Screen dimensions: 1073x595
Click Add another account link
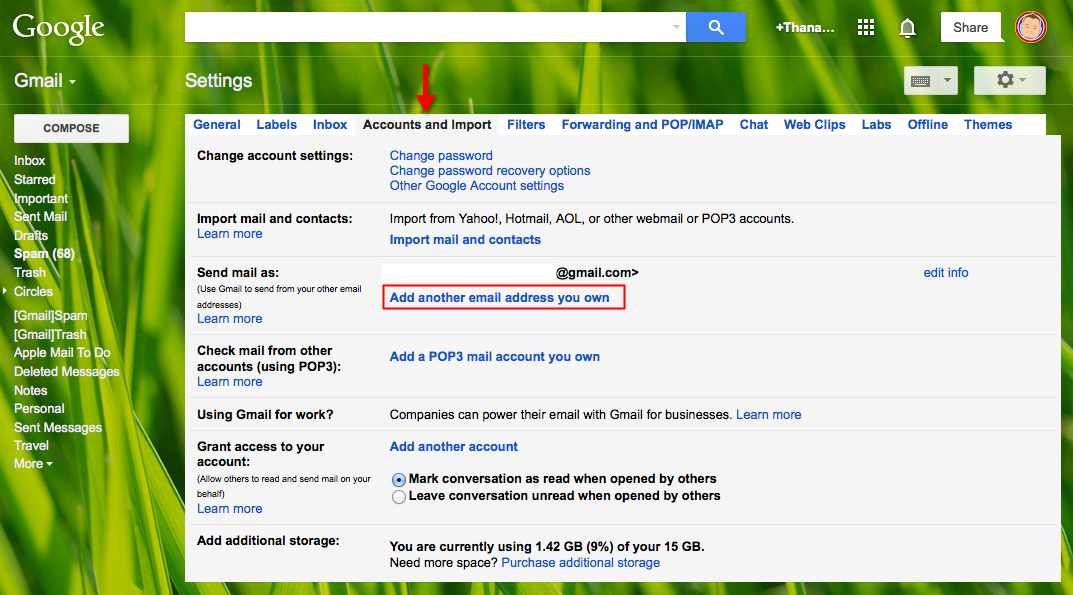tap(454, 446)
